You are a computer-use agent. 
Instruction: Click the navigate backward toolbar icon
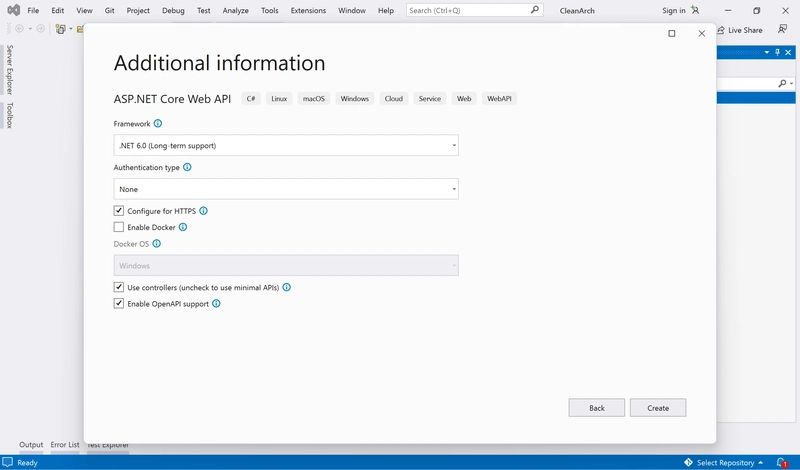click(19, 29)
